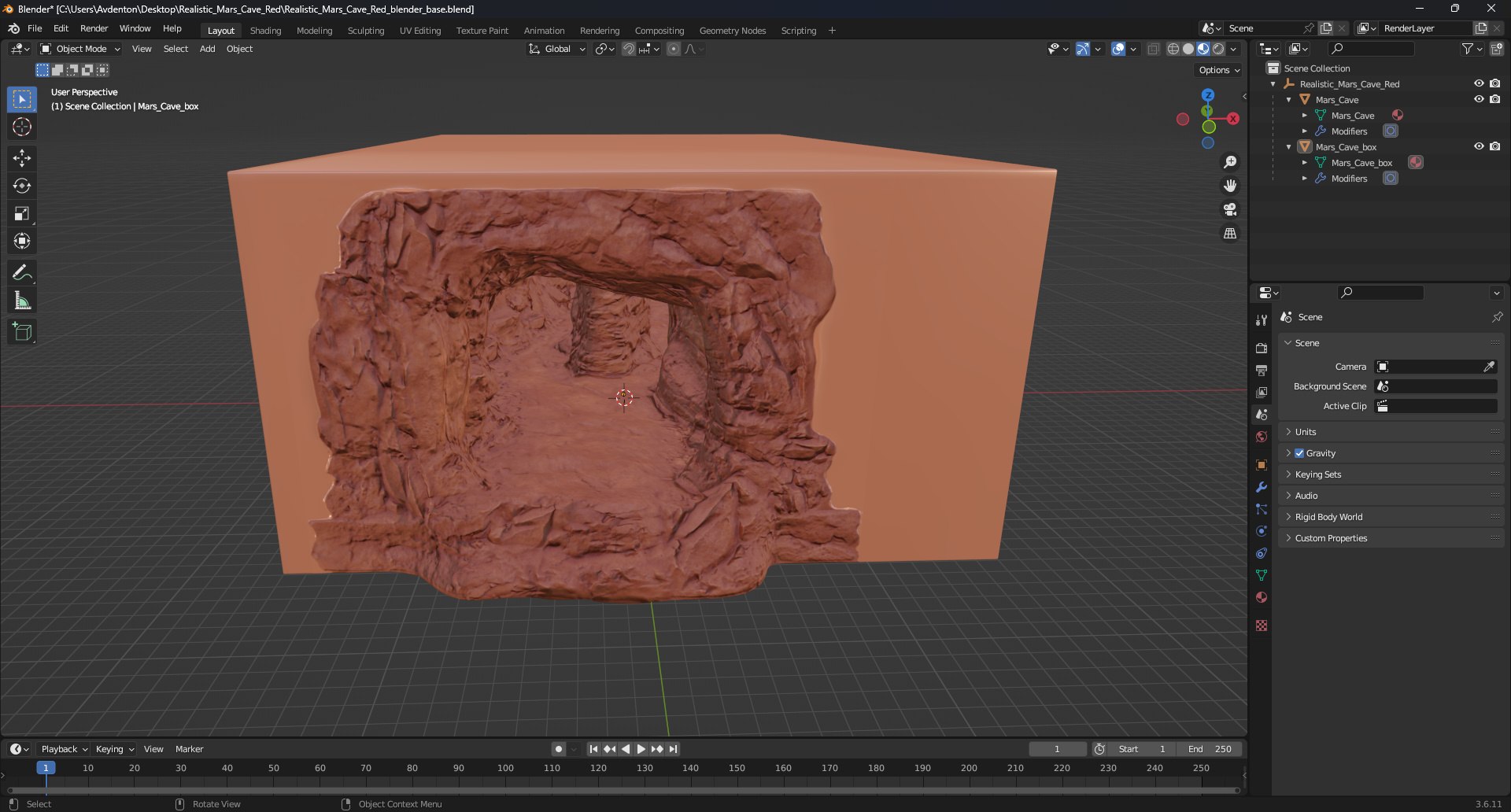The height and width of the screenshot is (812, 1511).
Task: Jump to the start frame
Action: tap(593, 749)
